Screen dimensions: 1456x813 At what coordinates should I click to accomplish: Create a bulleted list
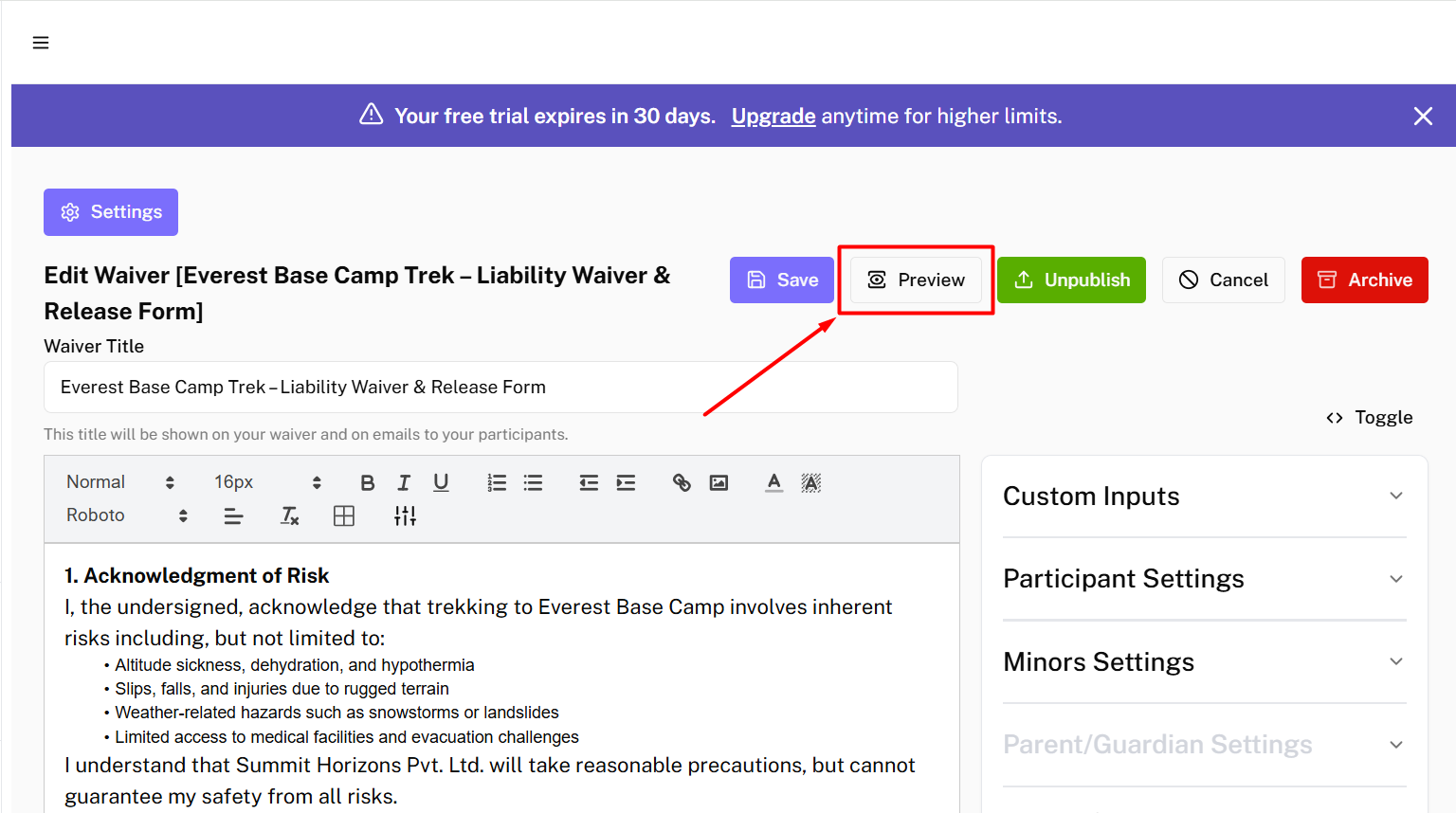(x=534, y=482)
